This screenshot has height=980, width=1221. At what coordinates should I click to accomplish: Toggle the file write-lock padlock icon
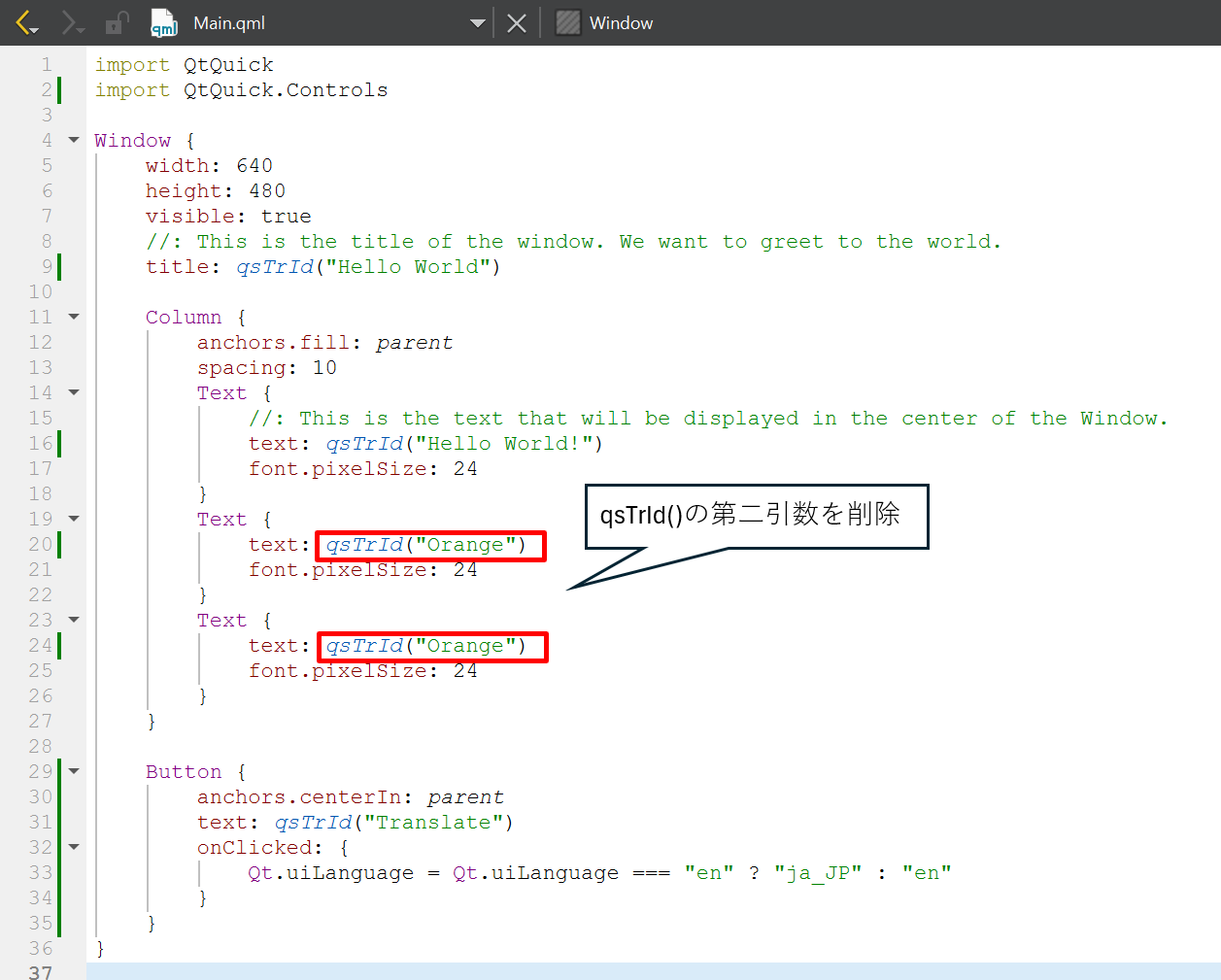point(118,22)
